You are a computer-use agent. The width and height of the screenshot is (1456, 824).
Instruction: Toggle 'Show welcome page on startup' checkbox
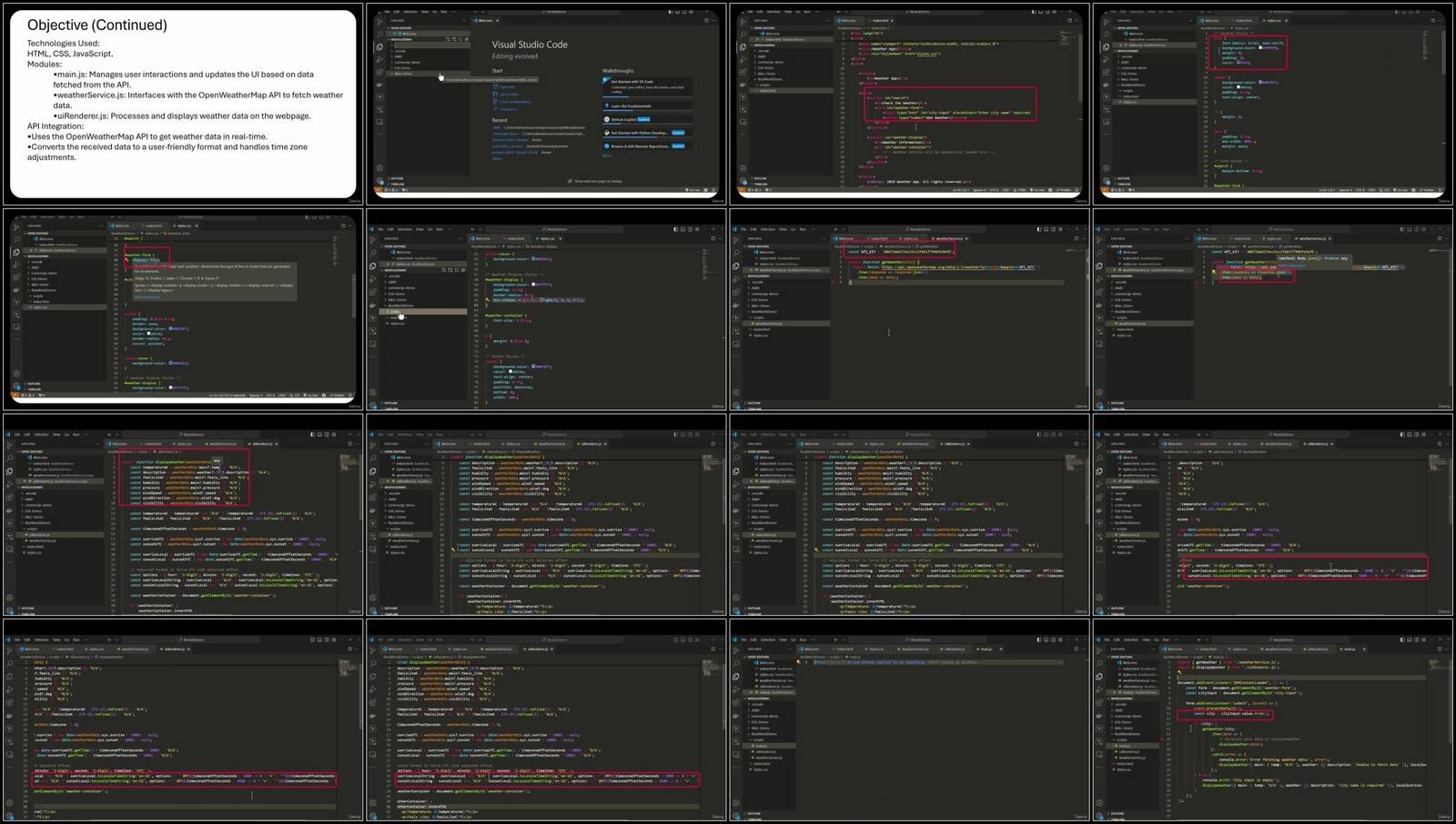(x=571, y=181)
